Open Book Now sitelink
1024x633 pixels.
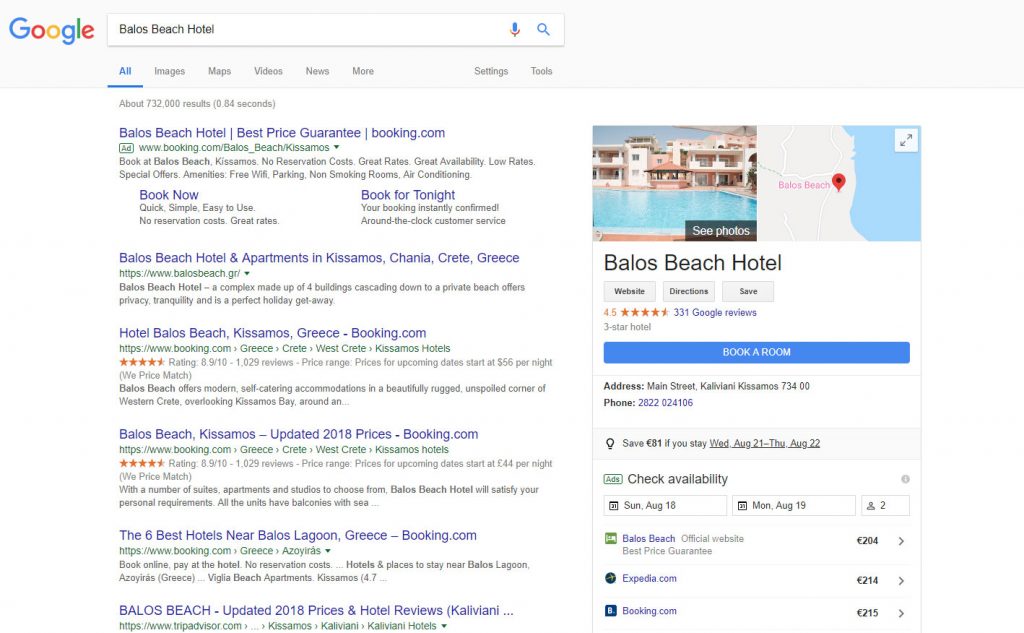point(168,195)
